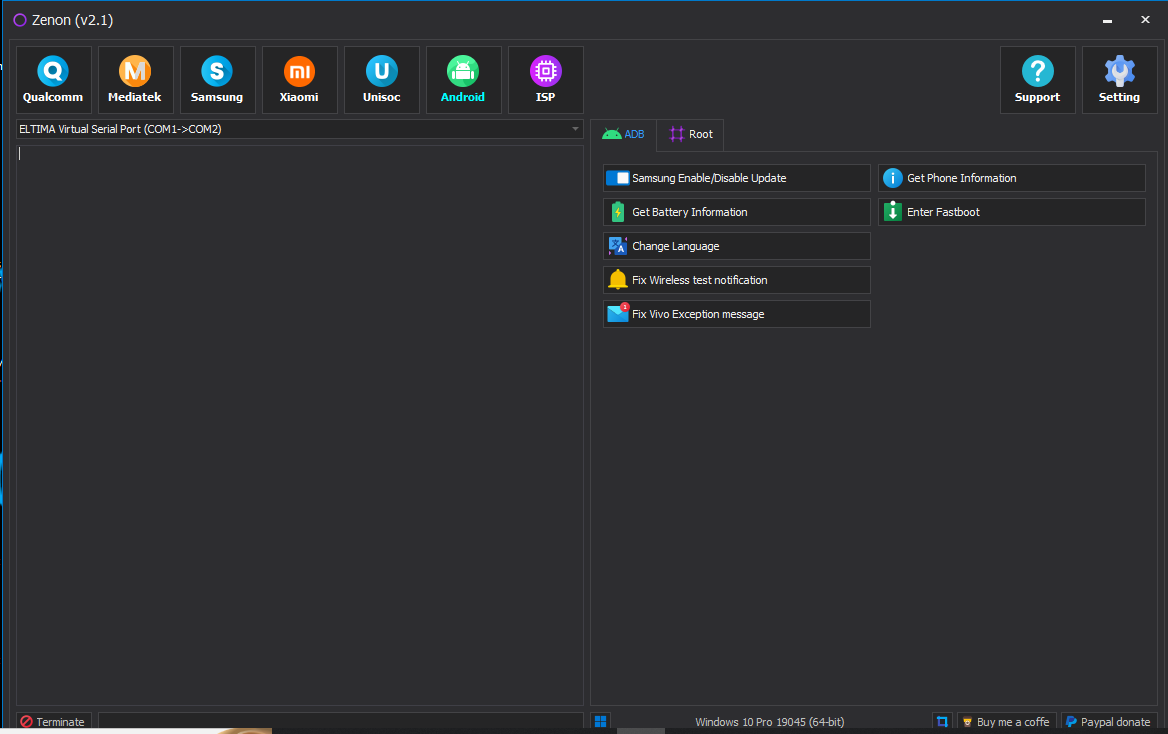Screen dimensions: 1168x734
Task: Expand the serial port dropdown
Action: [x=575, y=129]
